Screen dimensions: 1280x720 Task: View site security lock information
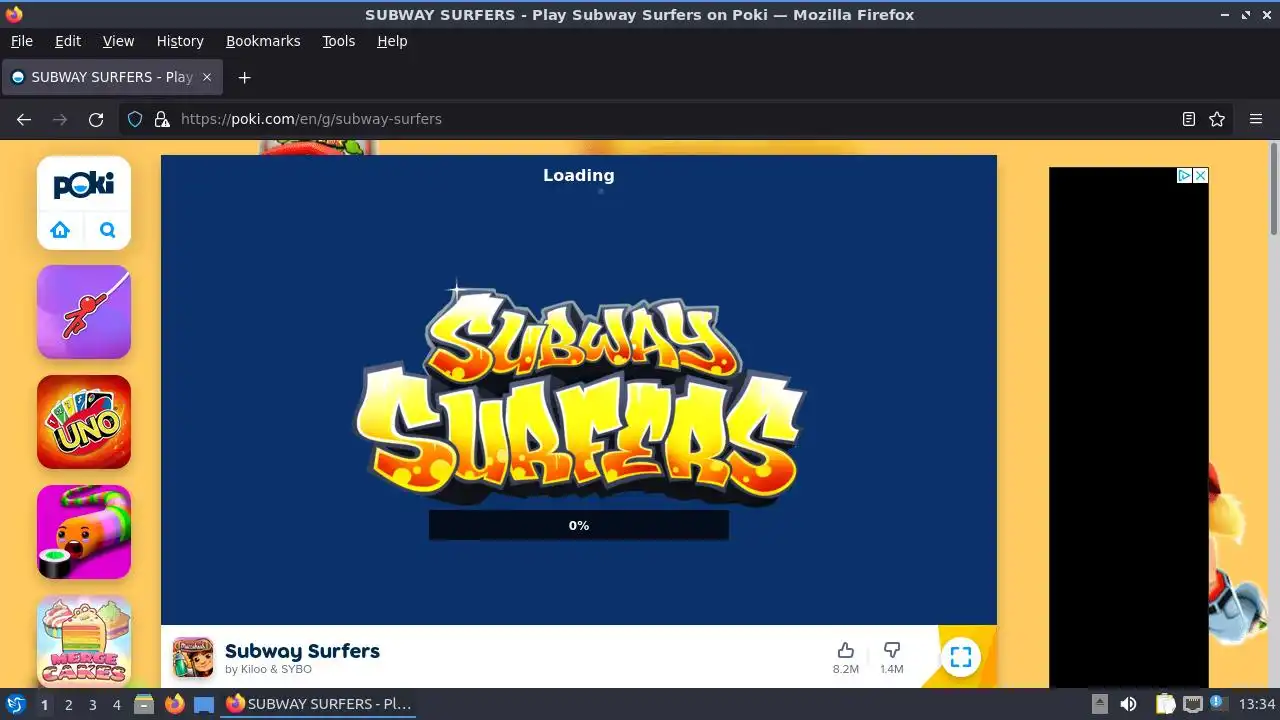pyautogui.click(x=162, y=119)
